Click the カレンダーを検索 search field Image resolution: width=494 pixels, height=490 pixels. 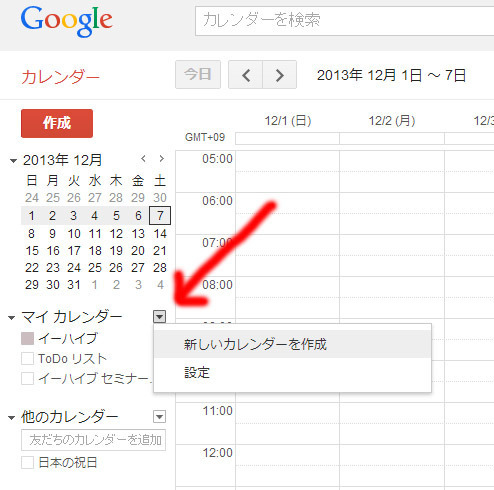(x=344, y=21)
